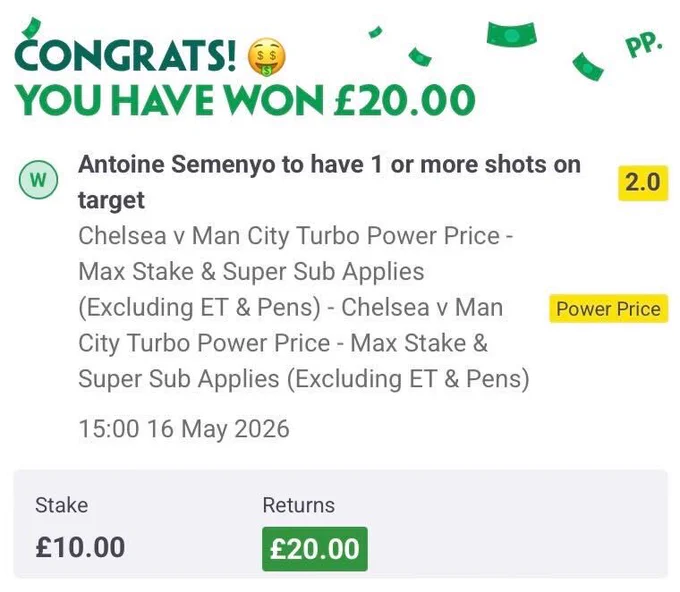Click the yellow Power Price tag
The width and height of the screenshot is (680, 592).
[608, 309]
